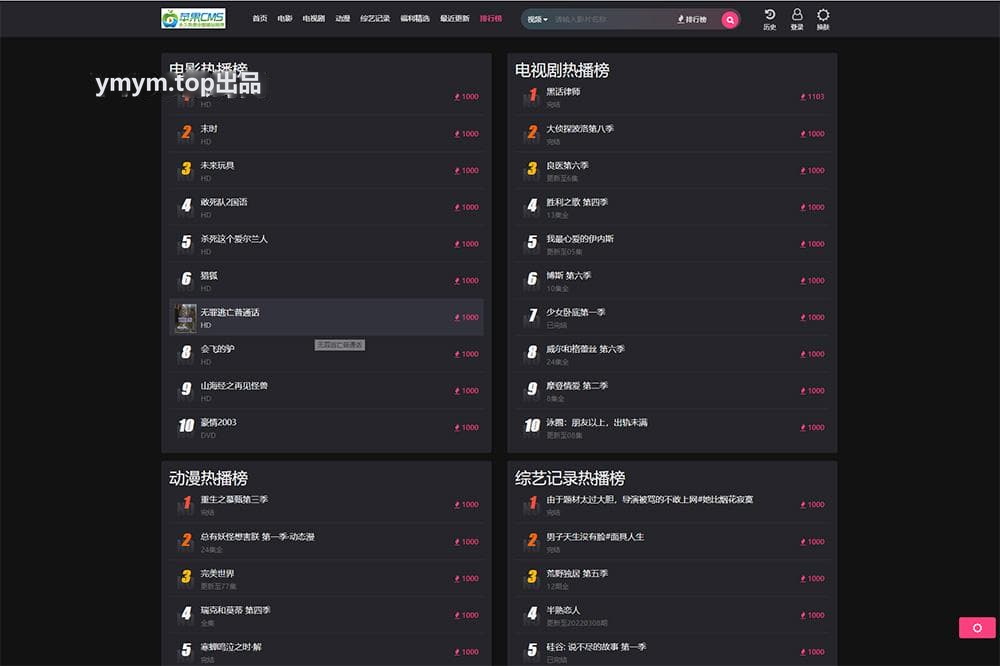The height and width of the screenshot is (666, 1000).
Task: Click the rank 3 badge beside 未来玩具
Action: tap(186, 169)
